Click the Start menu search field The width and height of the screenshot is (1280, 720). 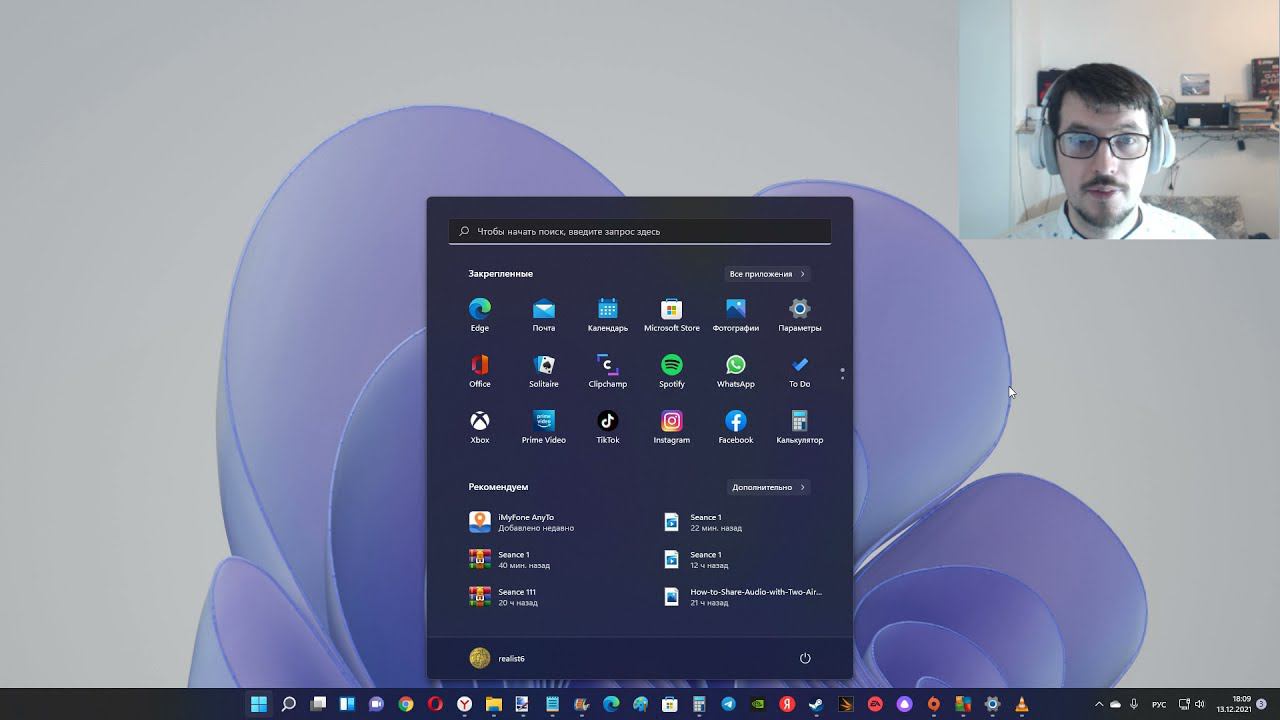[640, 231]
